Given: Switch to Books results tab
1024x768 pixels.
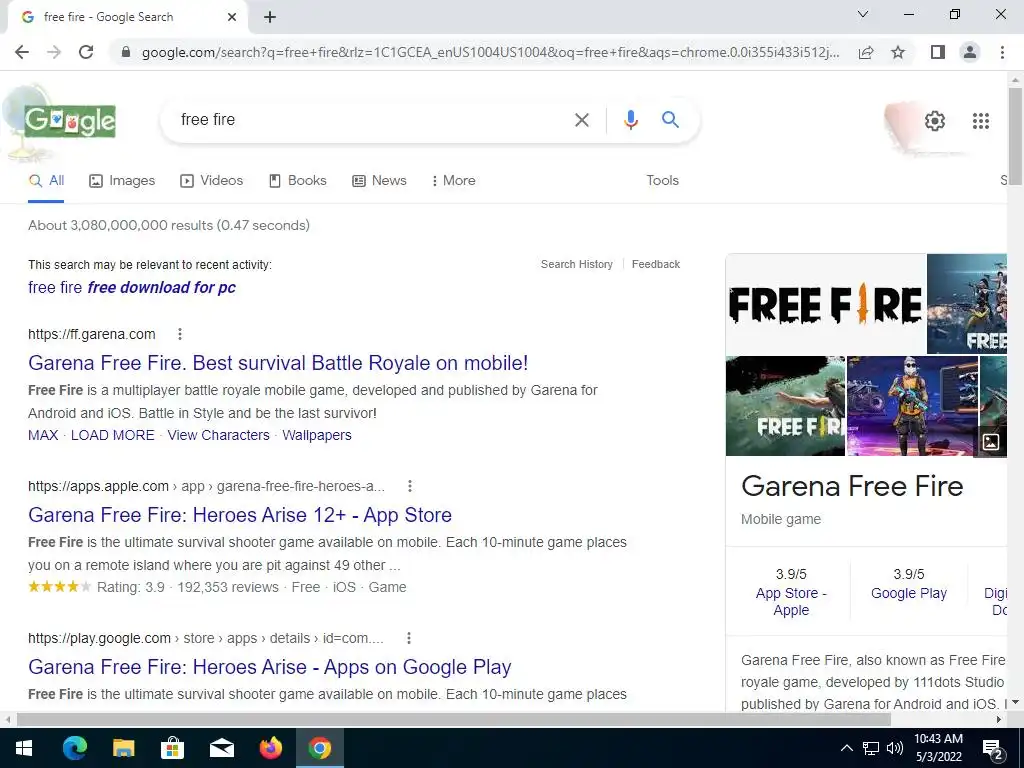Looking at the screenshot, I should click(x=298, y=181).
